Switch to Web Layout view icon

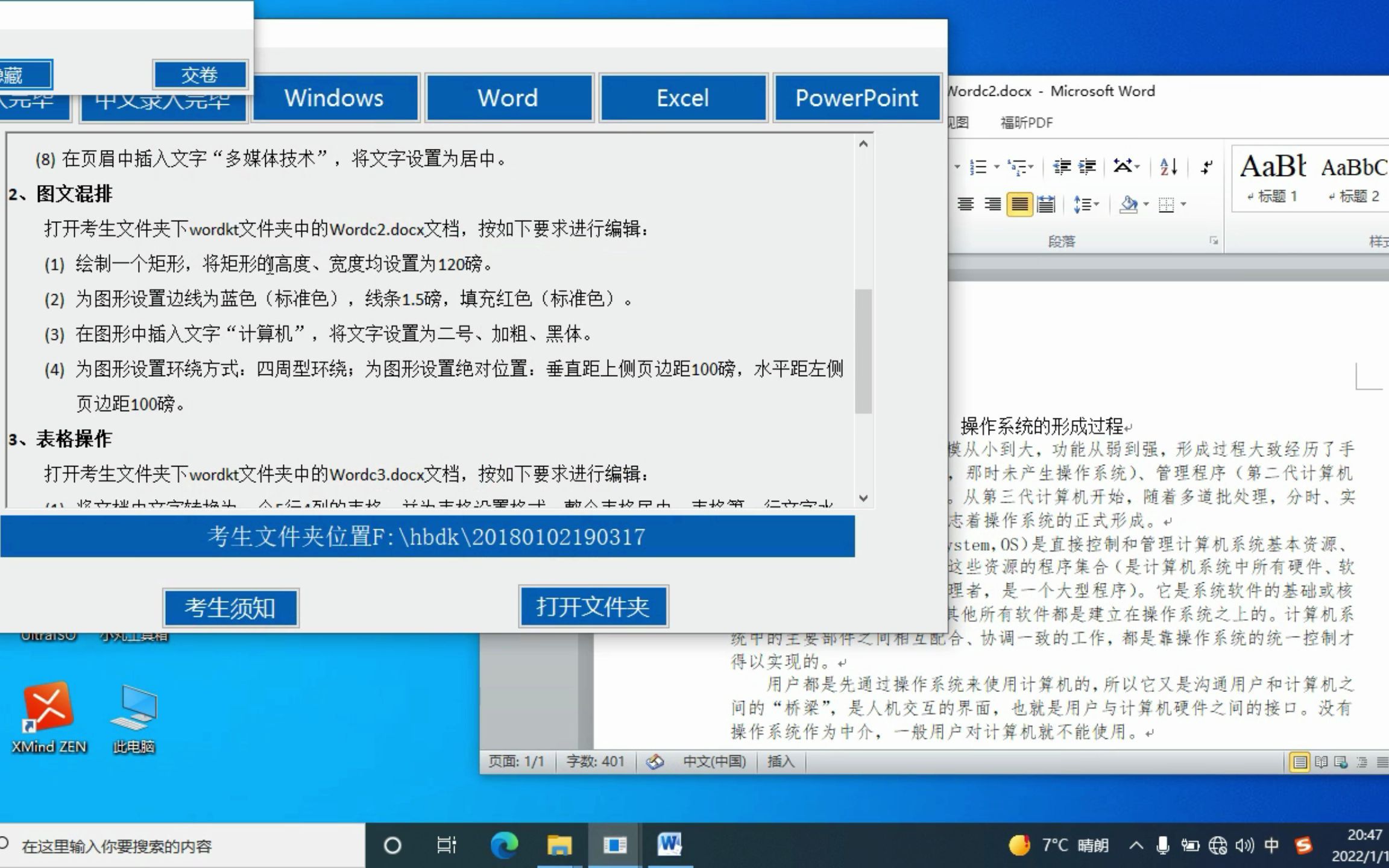click(x=1340, y=762)
